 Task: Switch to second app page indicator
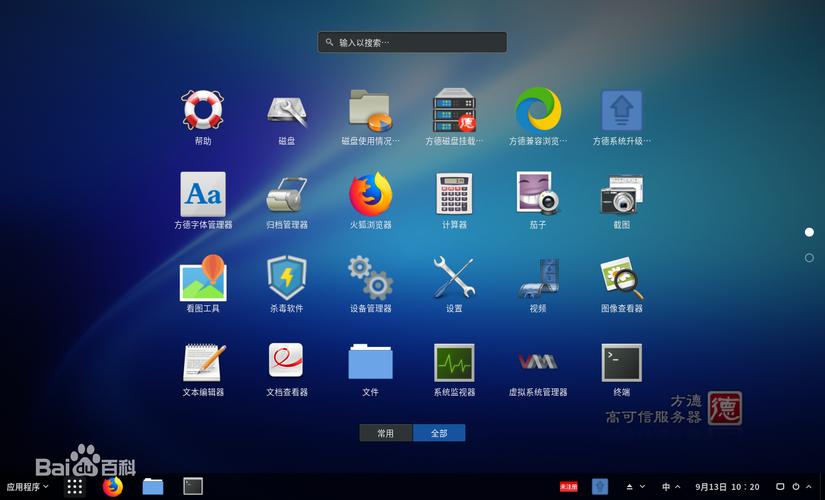tap(809, 258)
